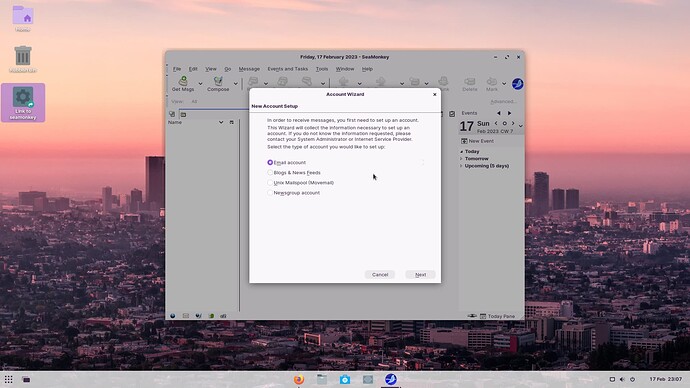This screenshot has height=388, width=690.
Task: Open dropdown arrow next to Get Msgs
Action: click(200, 84)
